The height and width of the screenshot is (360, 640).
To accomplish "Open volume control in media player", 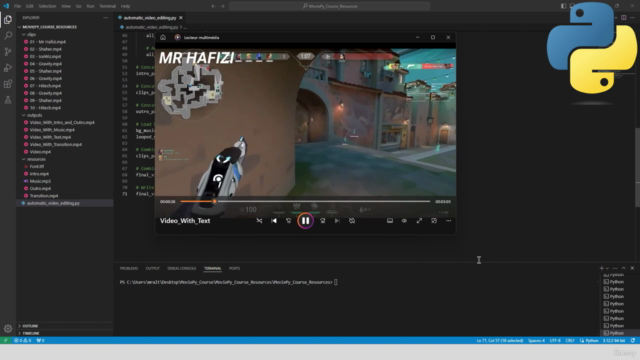I will click(404, 221).
